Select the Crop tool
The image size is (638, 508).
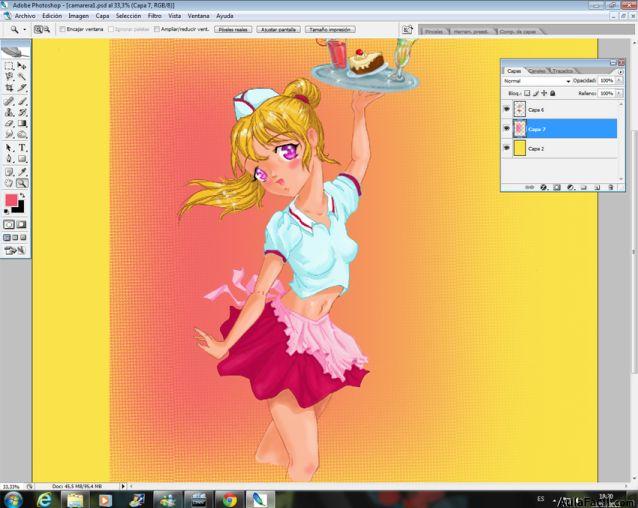pyautogui.click(x=9, y=87)
